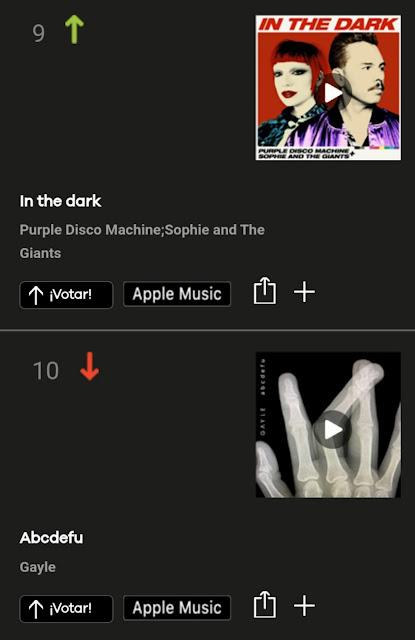Click the share icon for Abcdefu
Image resolution: width=415 pixels, height=640 pixels.
point(265,604)
